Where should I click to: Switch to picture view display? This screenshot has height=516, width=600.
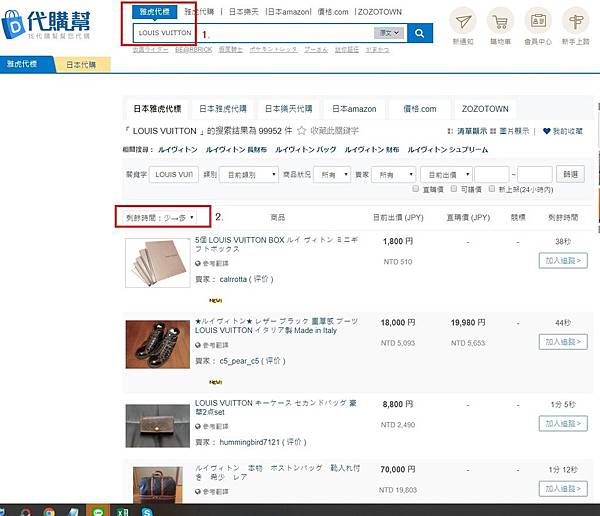pyautogui.click(x=510, y=131)
